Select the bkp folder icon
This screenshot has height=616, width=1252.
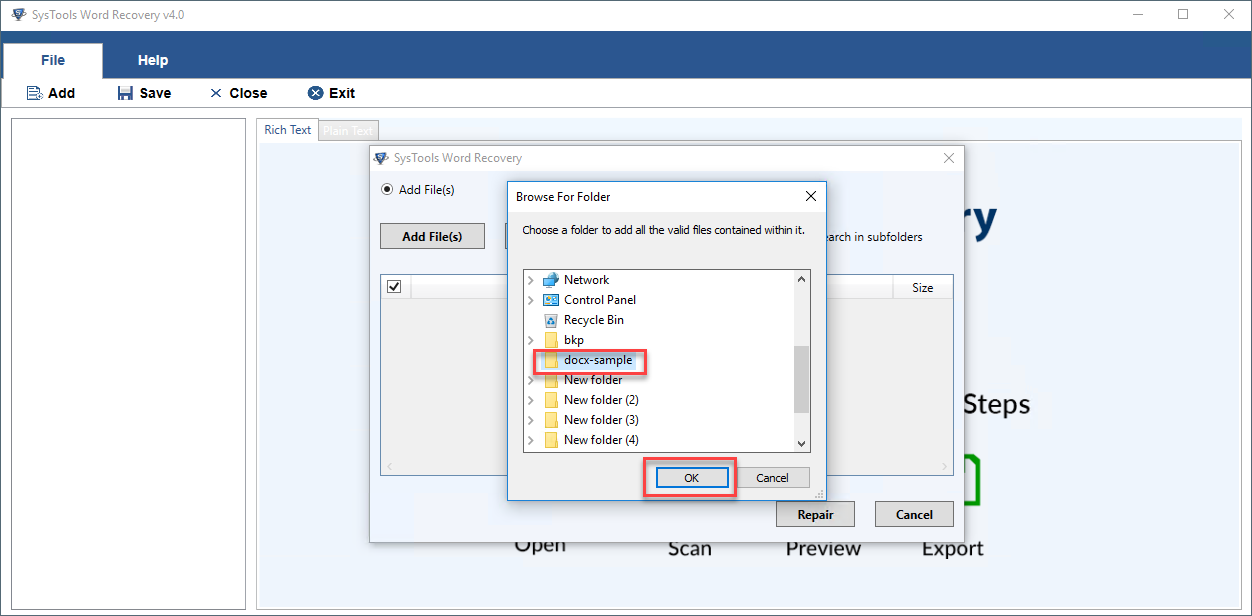click(x=551, y=340)
